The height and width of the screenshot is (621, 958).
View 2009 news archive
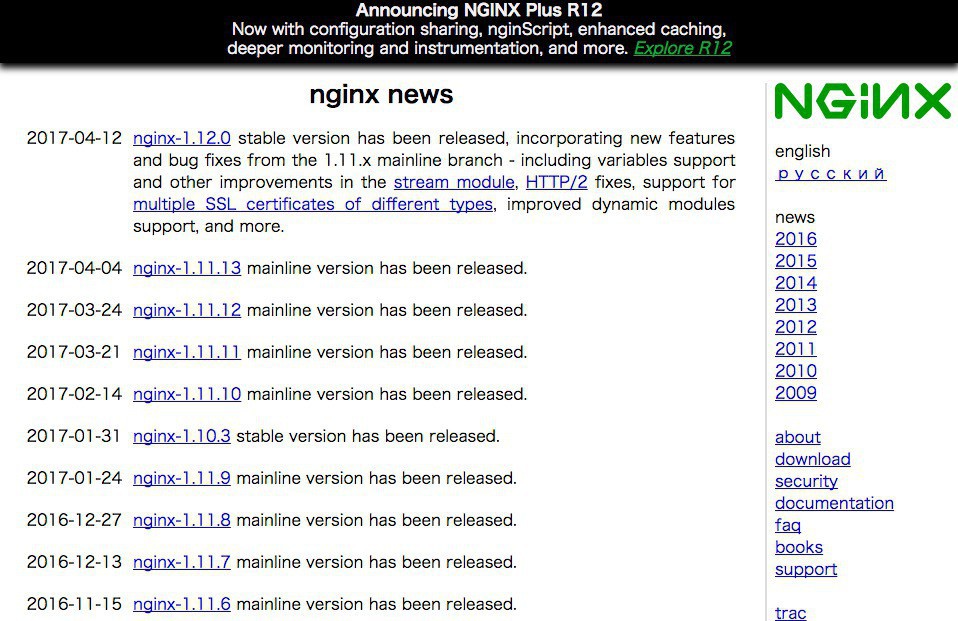tap(795, 393)
